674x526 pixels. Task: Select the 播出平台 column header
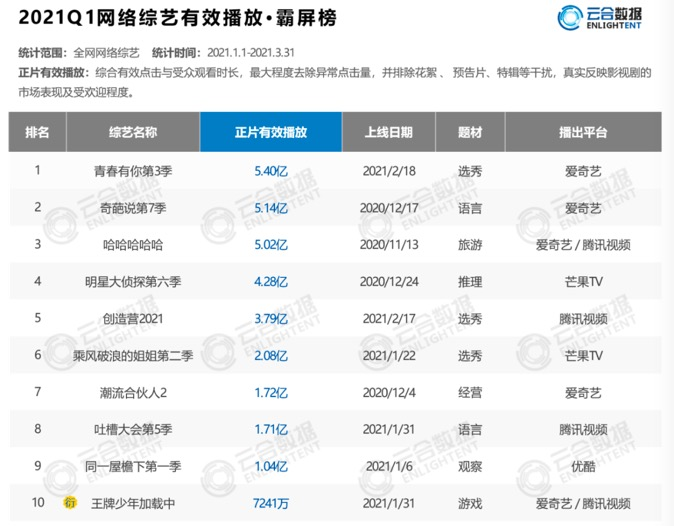click(583, 132)
